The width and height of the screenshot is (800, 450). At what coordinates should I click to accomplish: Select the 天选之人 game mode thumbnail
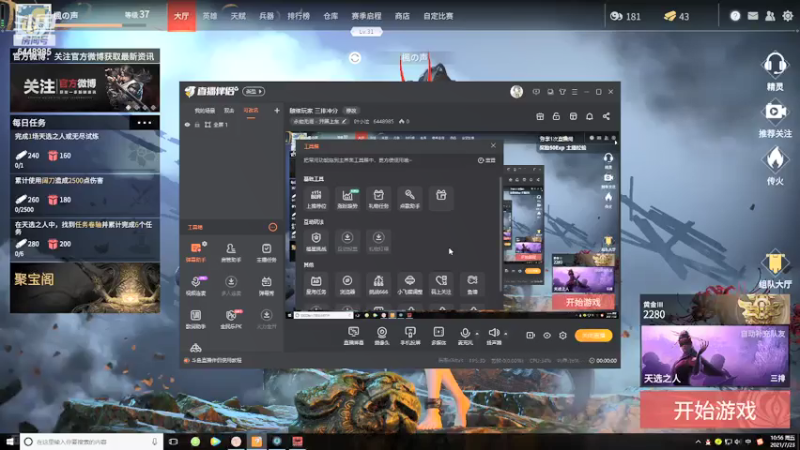pyautogui.click(x=714, y=356)
